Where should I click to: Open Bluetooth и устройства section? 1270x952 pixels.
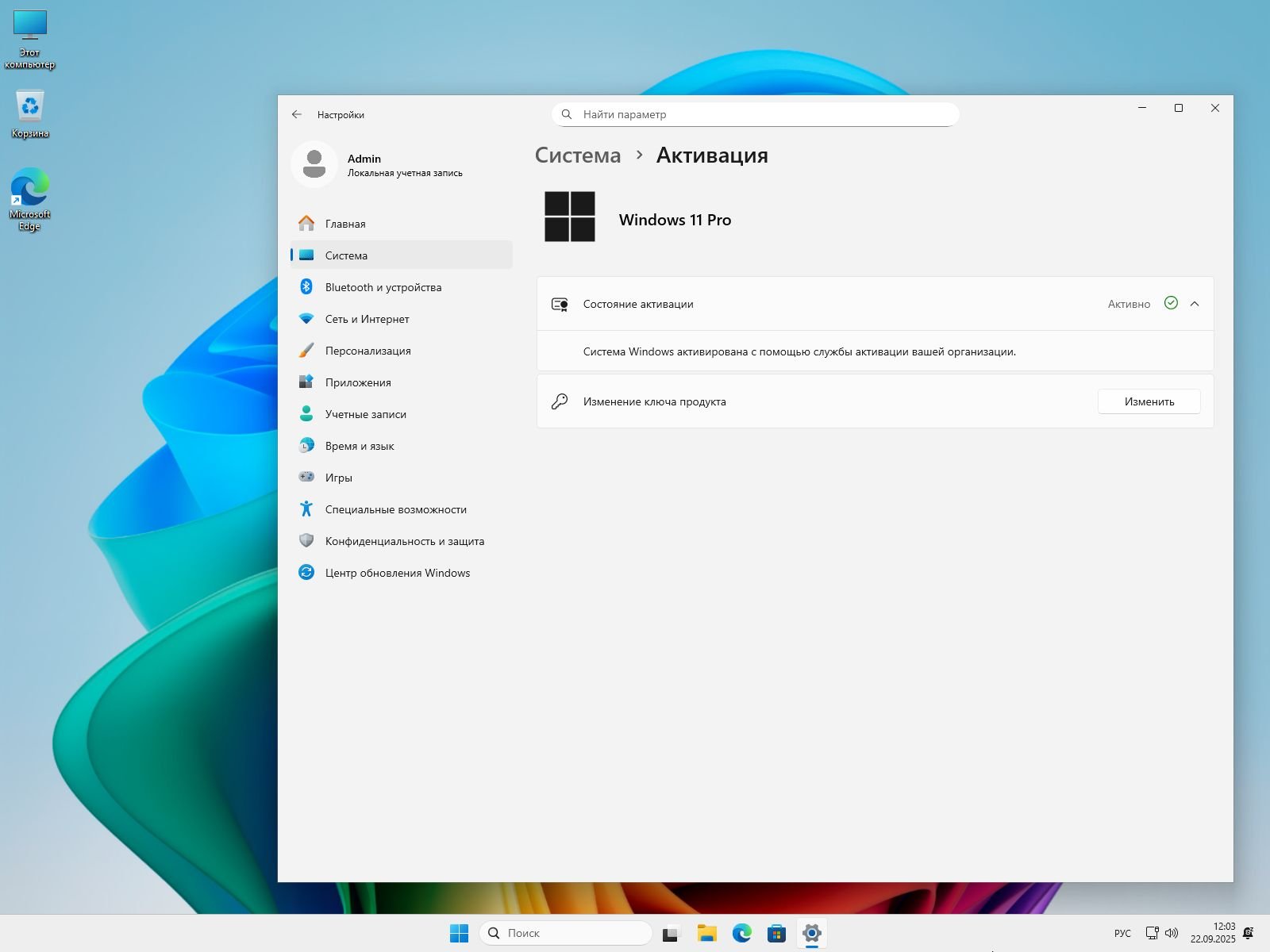[383, 287]
